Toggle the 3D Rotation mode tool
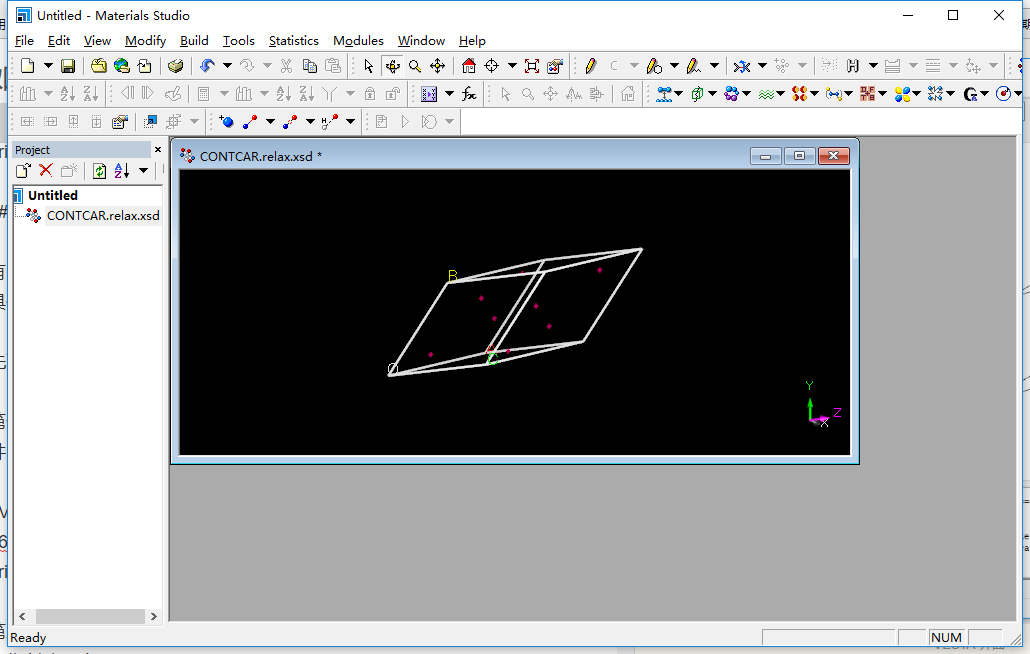The image size is (1030, 654). coord(392,66)
